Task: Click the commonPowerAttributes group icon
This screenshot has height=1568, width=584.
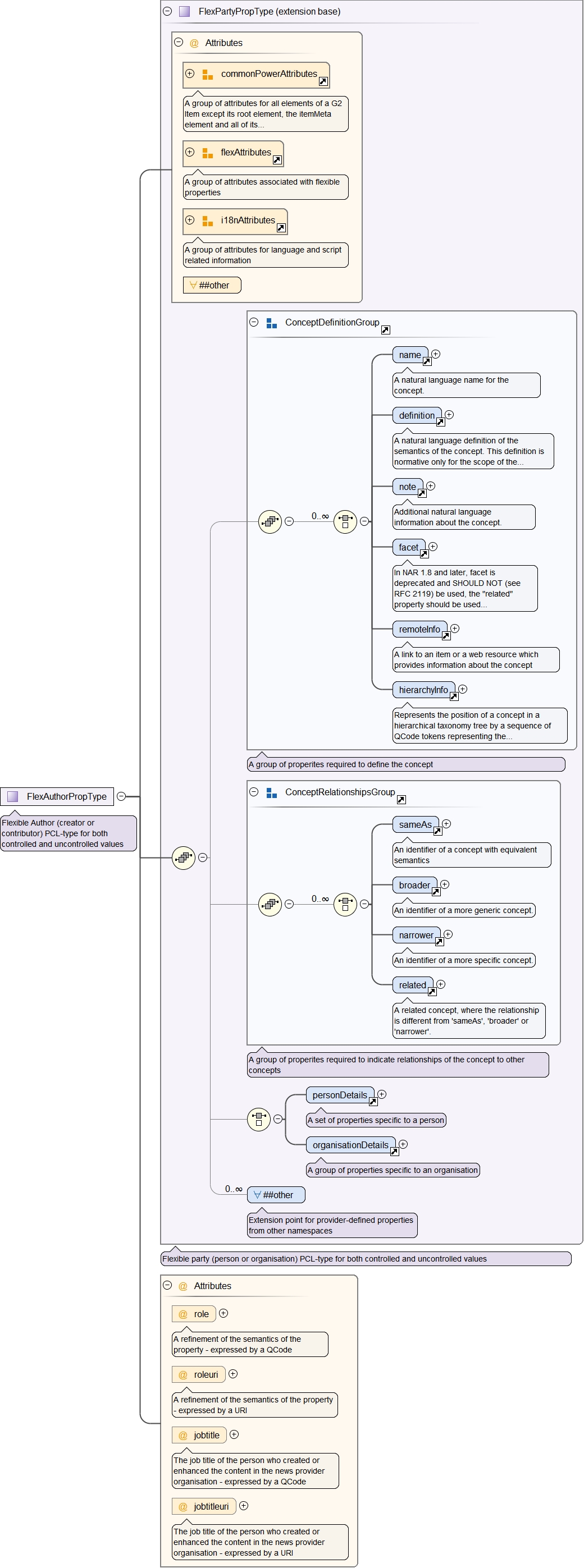Action: 207,74
